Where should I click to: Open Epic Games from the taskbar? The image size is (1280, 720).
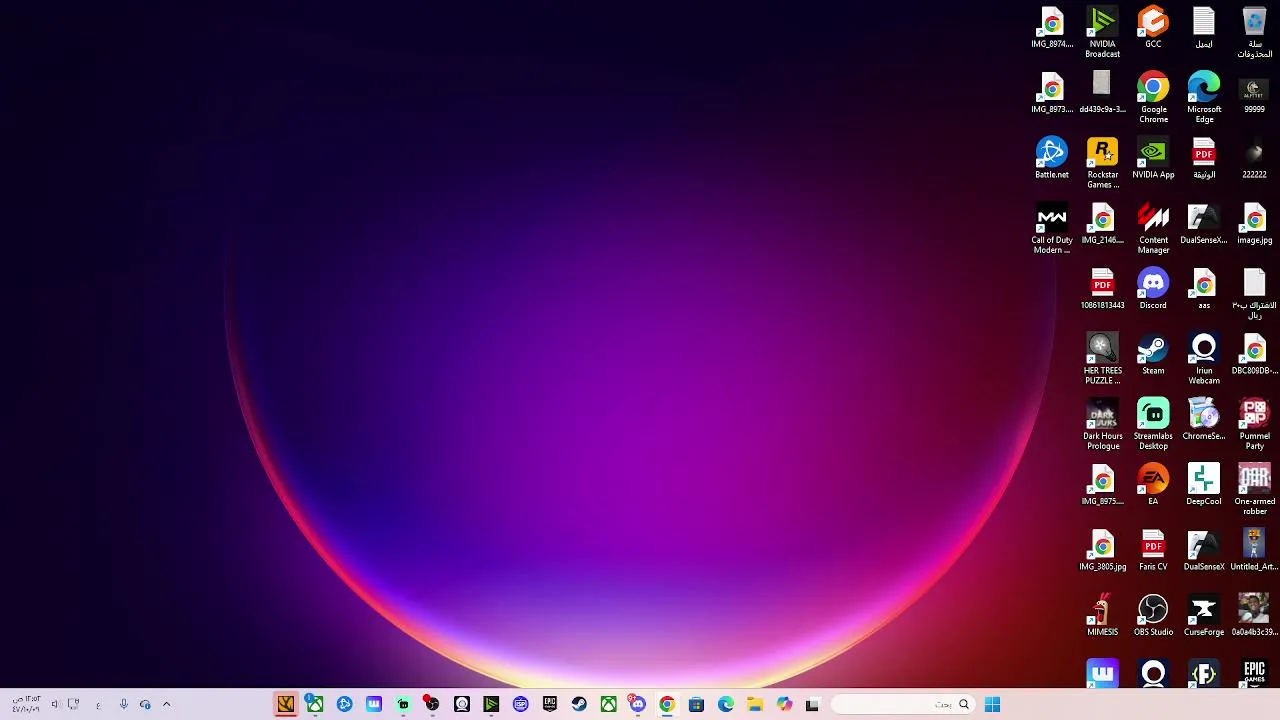pos(550,704)
